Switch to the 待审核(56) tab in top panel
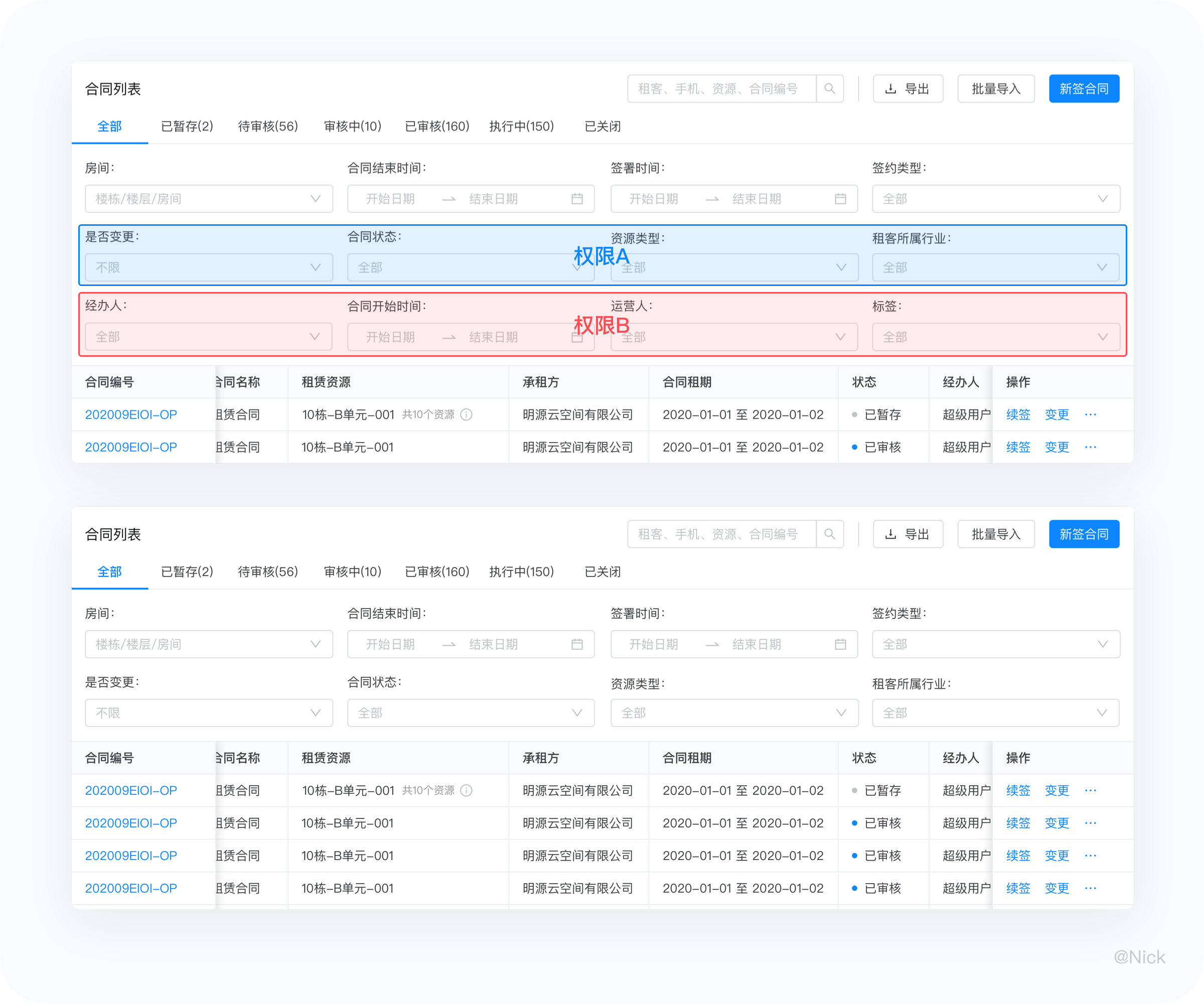The image size is (1204, 1004). [x=268, y=126]
